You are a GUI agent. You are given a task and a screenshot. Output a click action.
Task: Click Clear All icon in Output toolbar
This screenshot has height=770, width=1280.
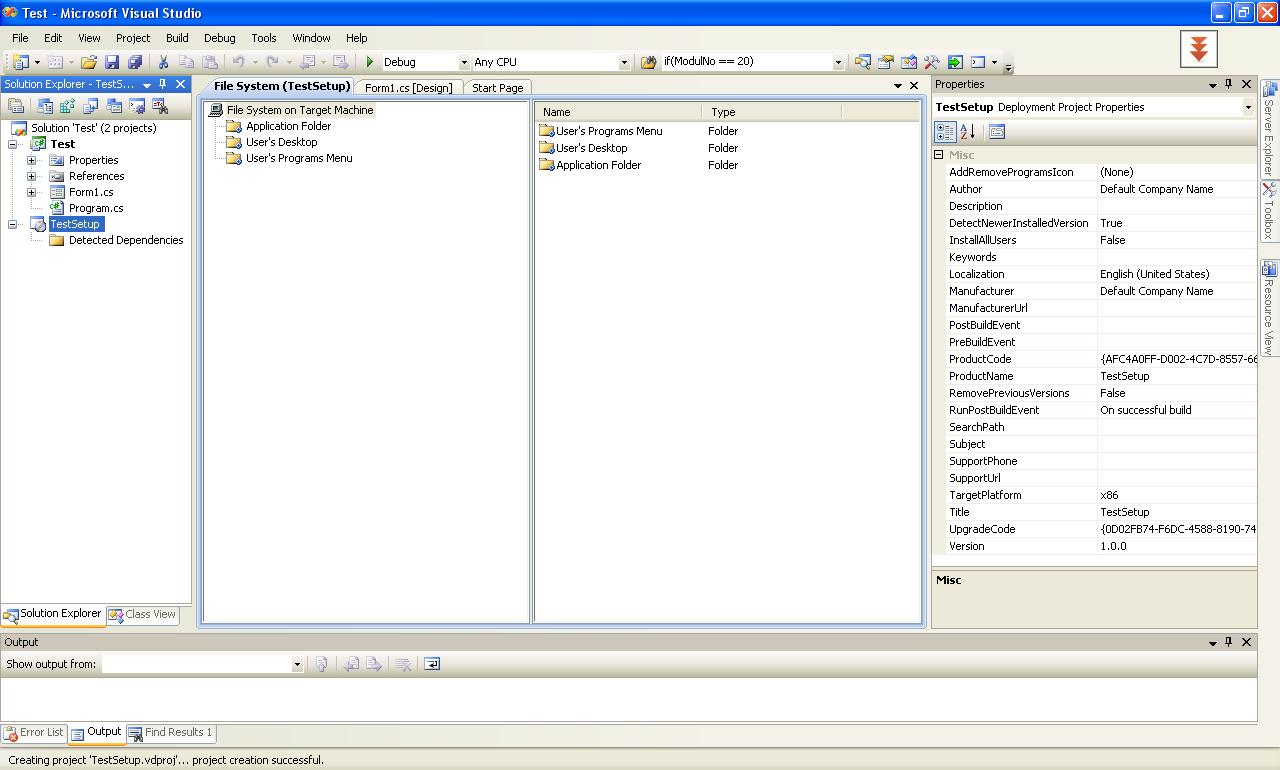pyautogui.click(x=403, y=664)
